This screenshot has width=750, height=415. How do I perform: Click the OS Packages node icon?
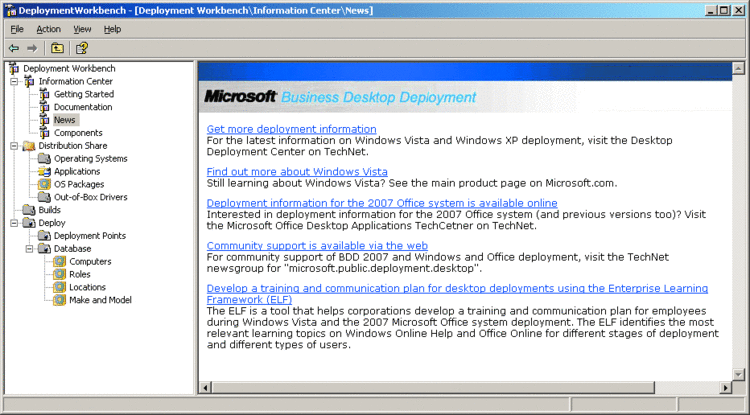point(44,184)
